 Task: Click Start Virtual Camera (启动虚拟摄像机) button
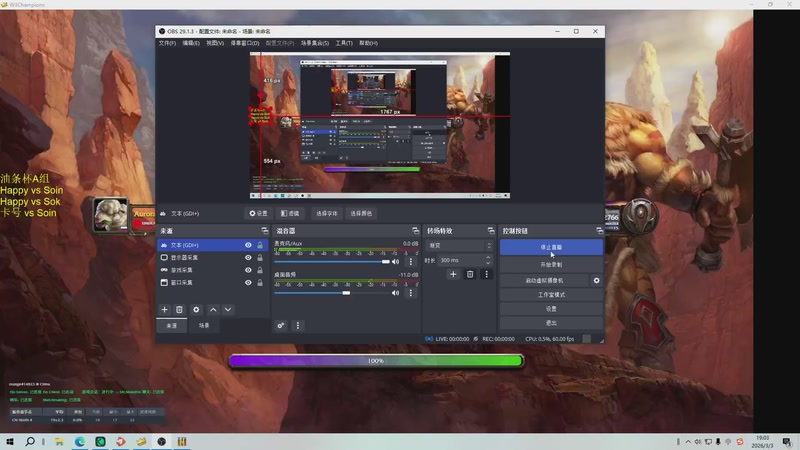click(x=544, y=281)
